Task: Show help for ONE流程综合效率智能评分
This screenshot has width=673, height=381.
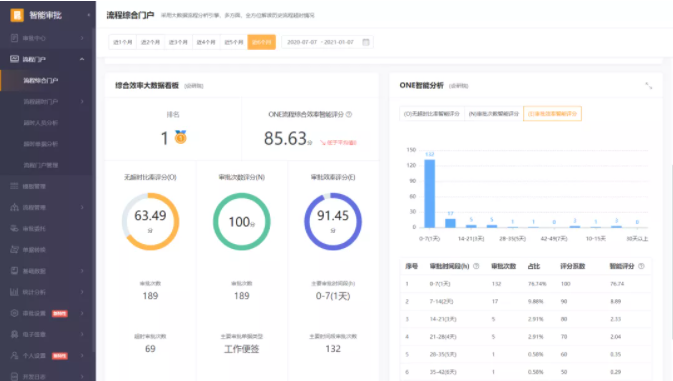Action: (x=349, y=114)
